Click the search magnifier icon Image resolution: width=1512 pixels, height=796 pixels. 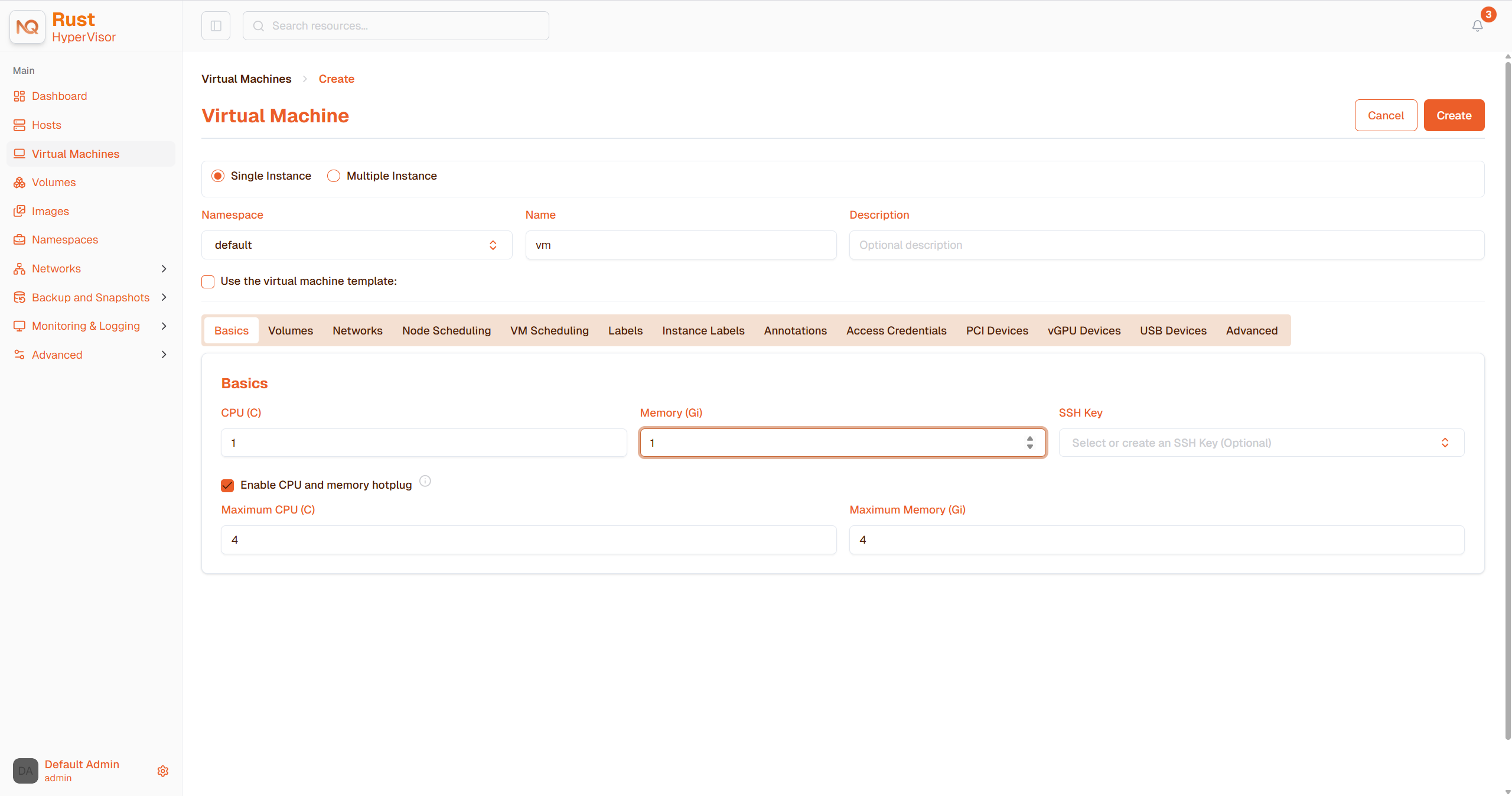tap(258, 26)
